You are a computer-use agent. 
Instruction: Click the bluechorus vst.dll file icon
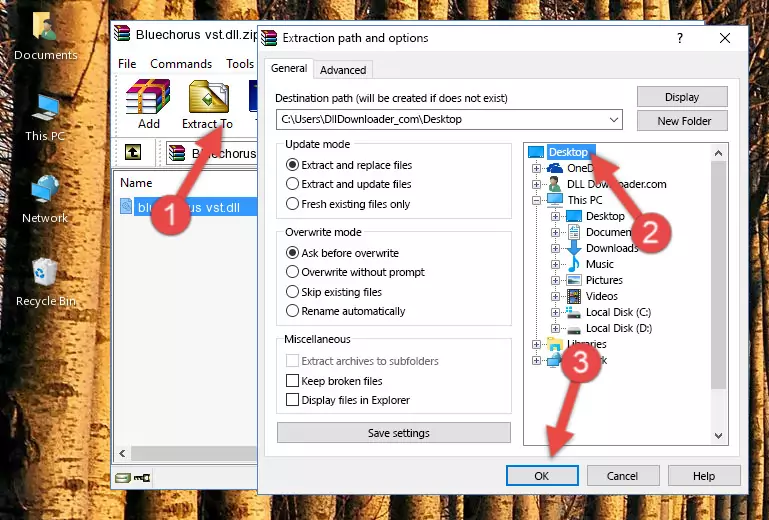coord(126,207)
